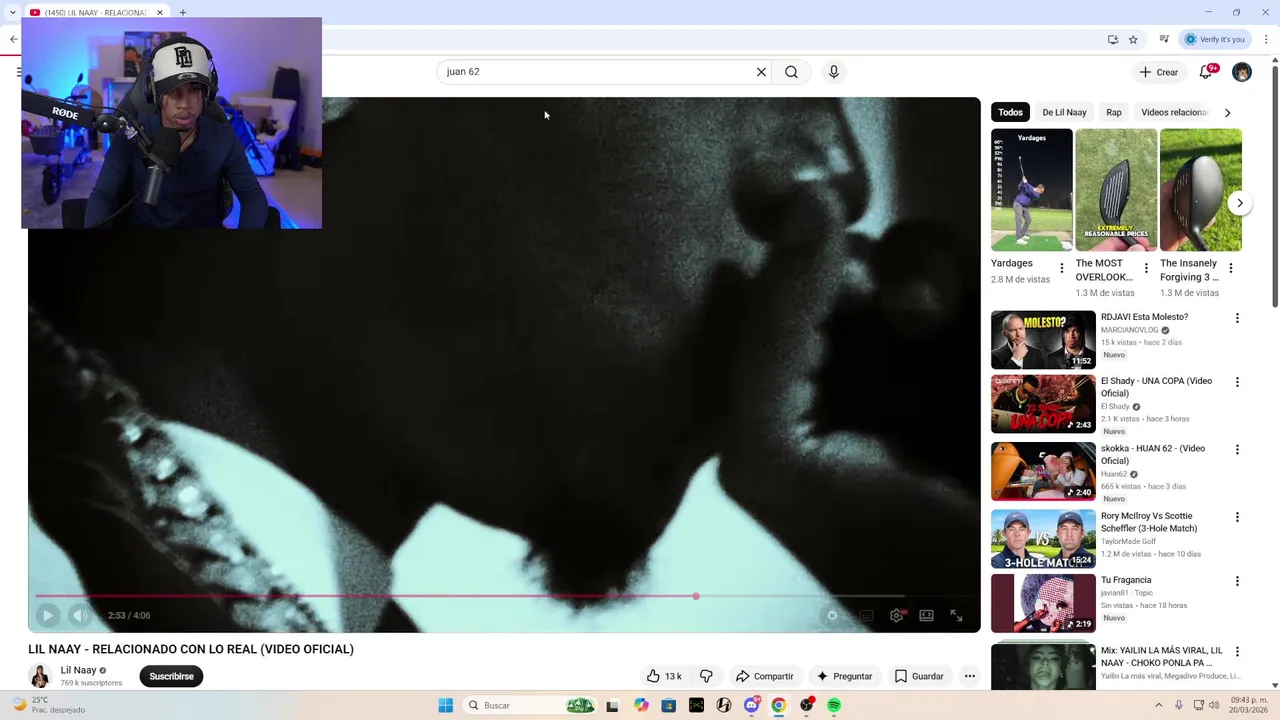Open options for skokka HUAN 62
The image size is (1280, 720).
click(x=1237, y=450)
